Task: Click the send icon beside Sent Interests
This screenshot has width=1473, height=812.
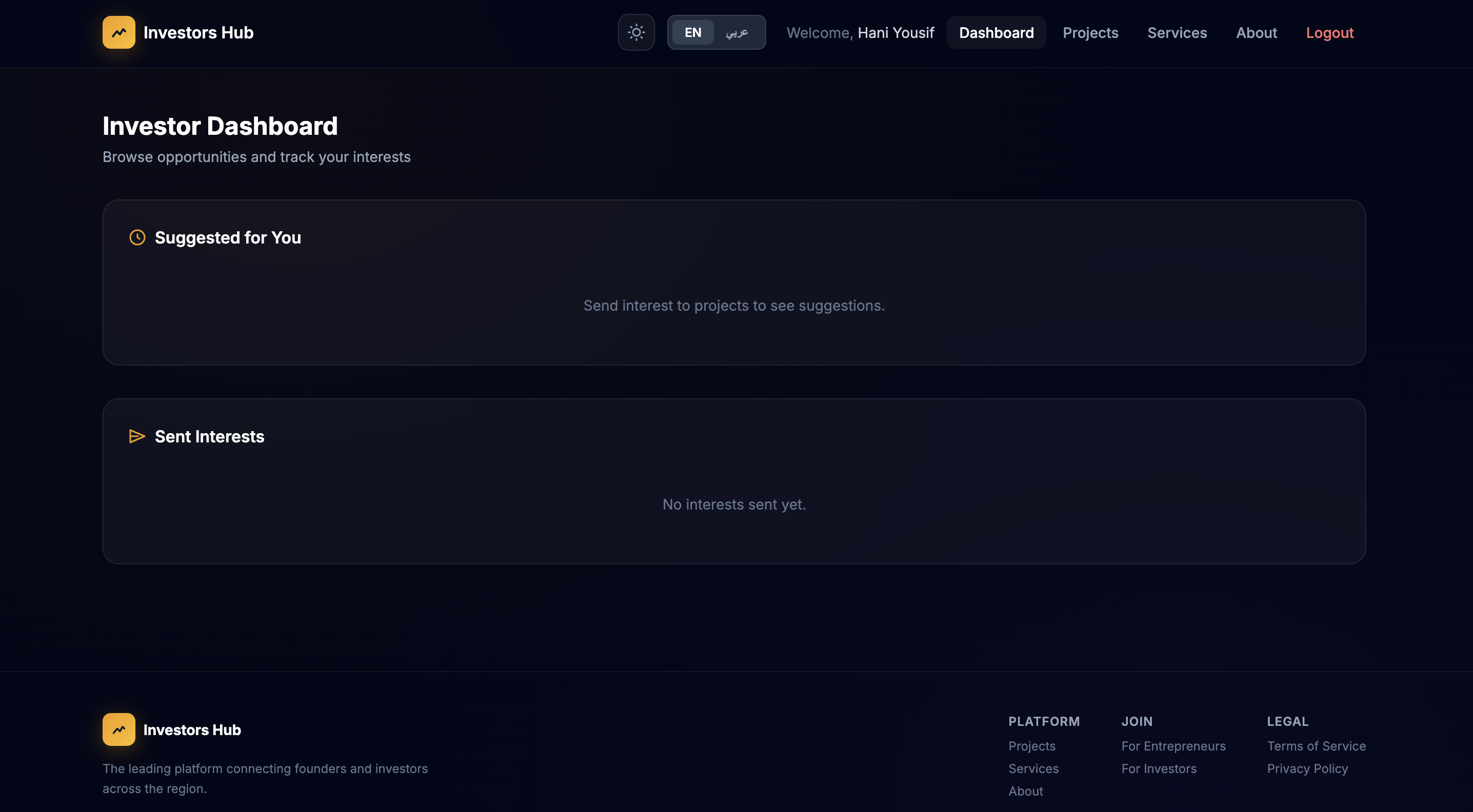Action: coord(137,436)
